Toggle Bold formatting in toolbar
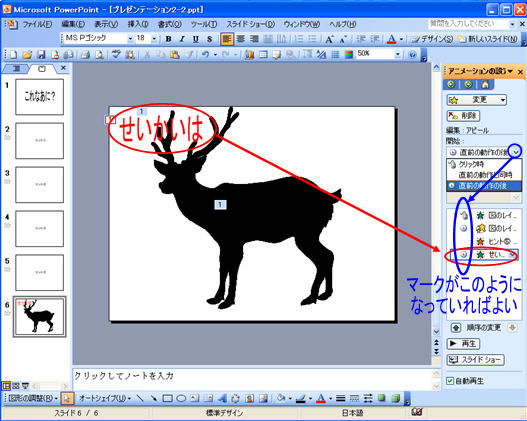Screen dimensions: 527x421 pos(168,39)
